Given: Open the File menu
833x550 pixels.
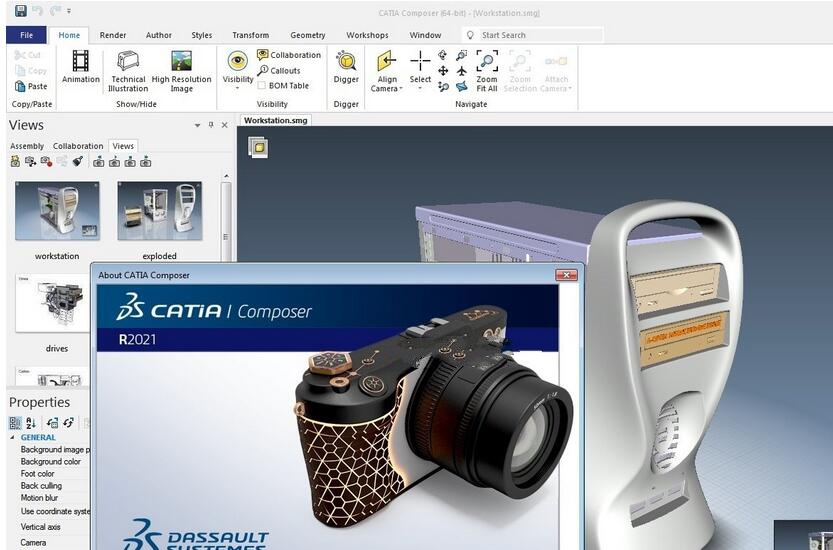Looking at the screenshot, I should (x=27, y=35).
